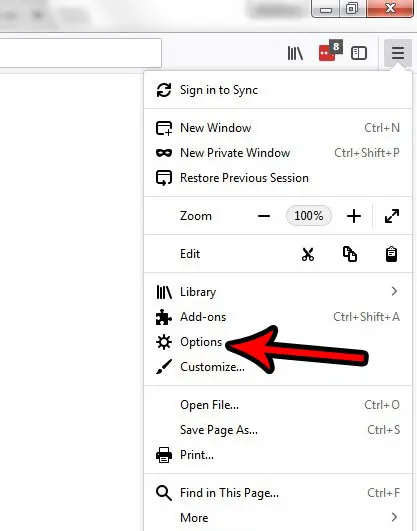Click the New Window icon
The image size is (417, 531).
pyautogui.click(x=164, y=128)
